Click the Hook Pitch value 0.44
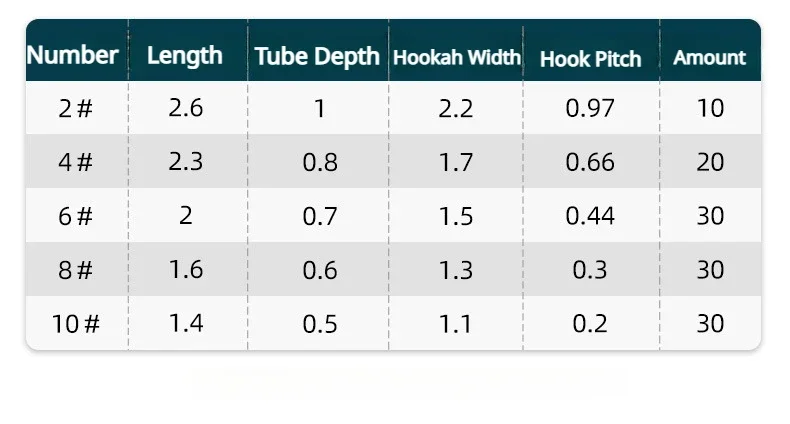This screenshot has width=790, height=424. (590, 216)
